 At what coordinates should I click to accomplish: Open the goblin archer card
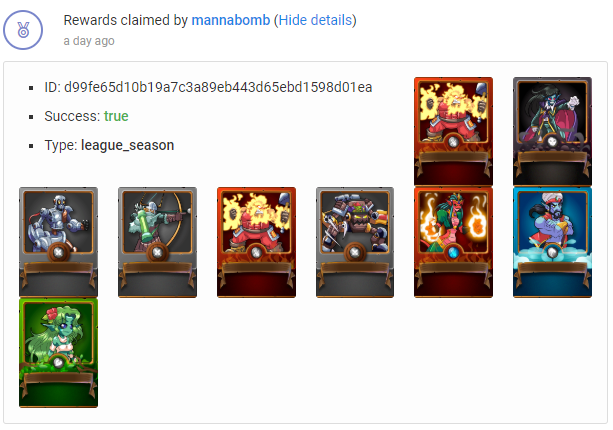(157, 242)
